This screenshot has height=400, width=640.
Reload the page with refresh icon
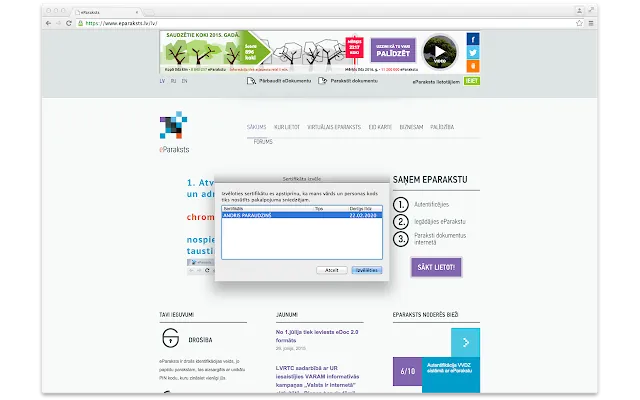point(69,23)
